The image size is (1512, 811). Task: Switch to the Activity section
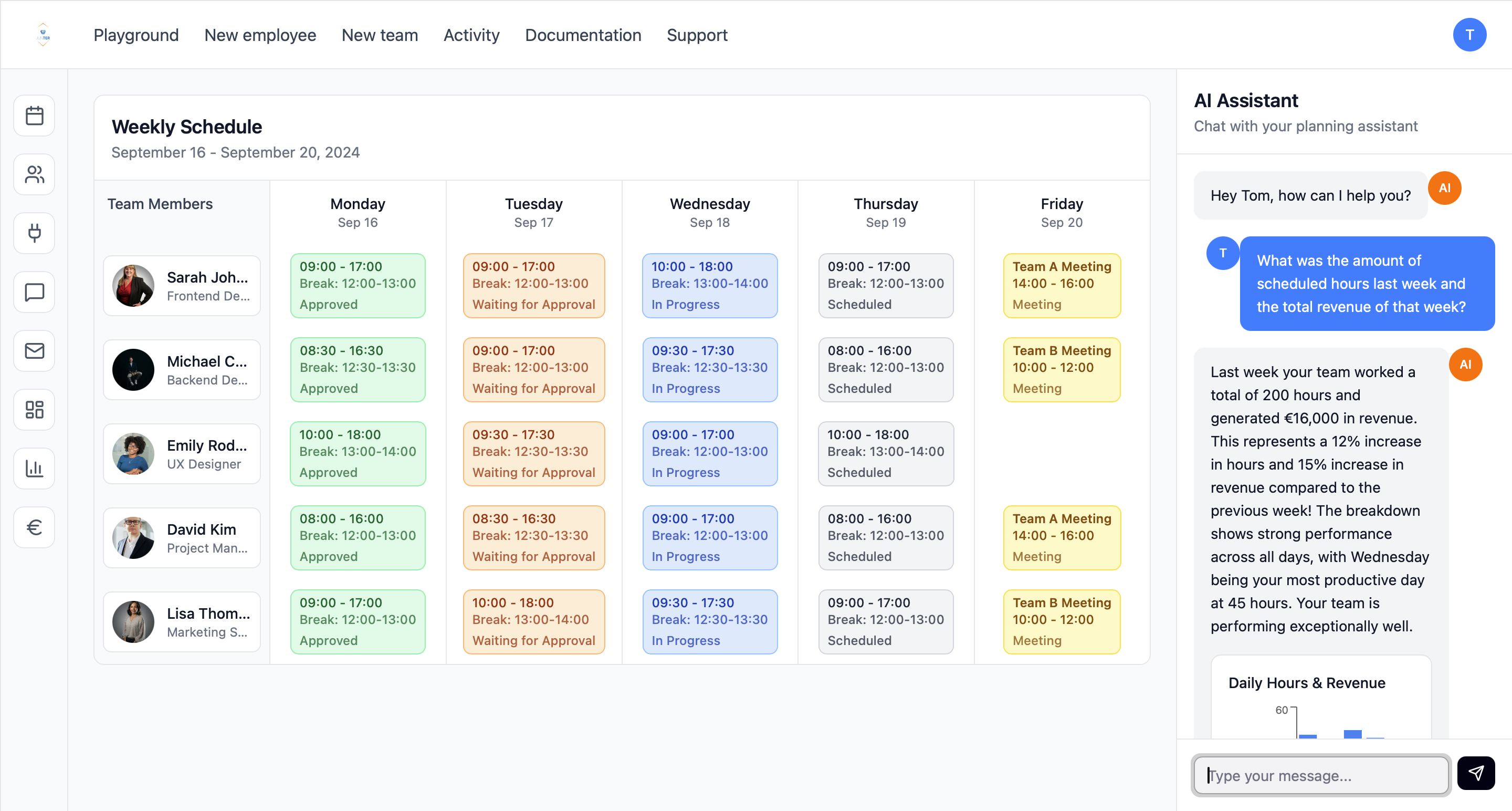coord(471,35)
